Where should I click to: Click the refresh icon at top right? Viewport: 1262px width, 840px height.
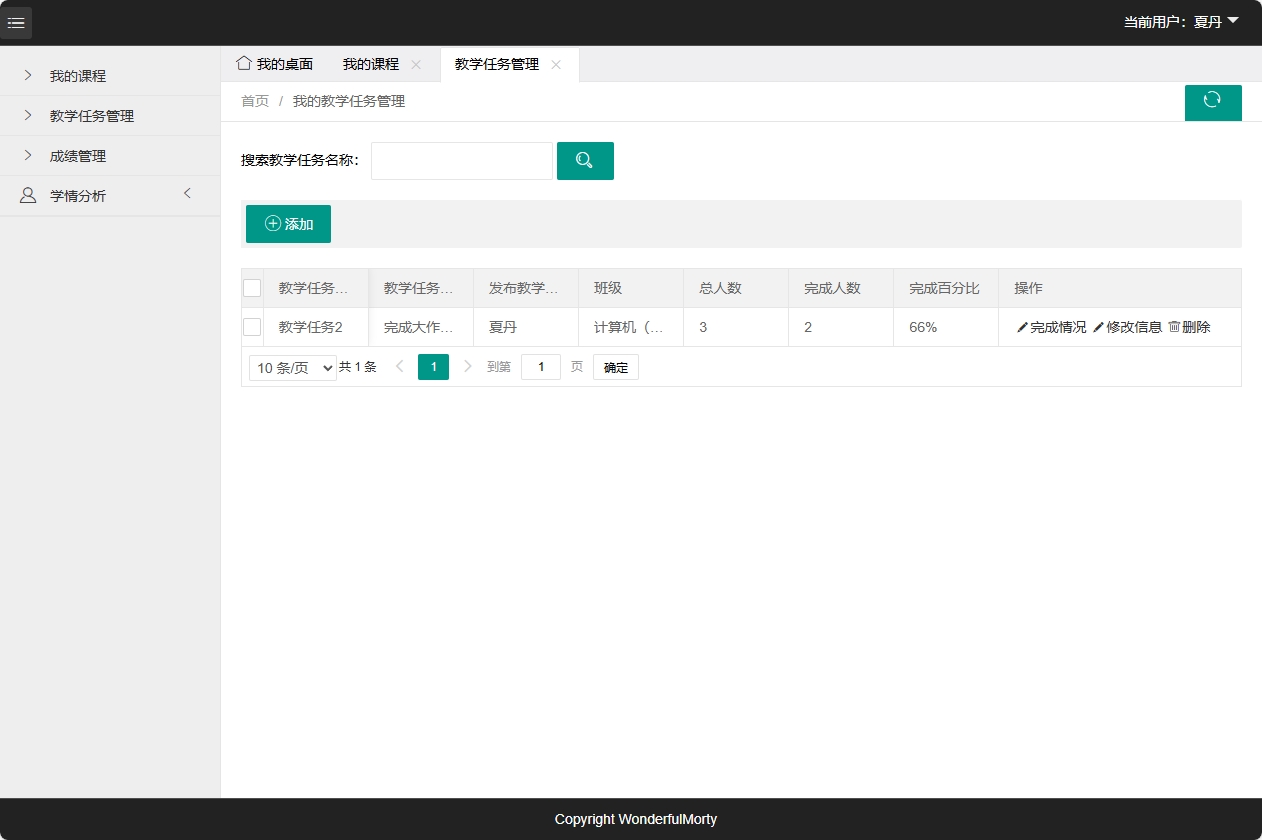[1213, 102]
